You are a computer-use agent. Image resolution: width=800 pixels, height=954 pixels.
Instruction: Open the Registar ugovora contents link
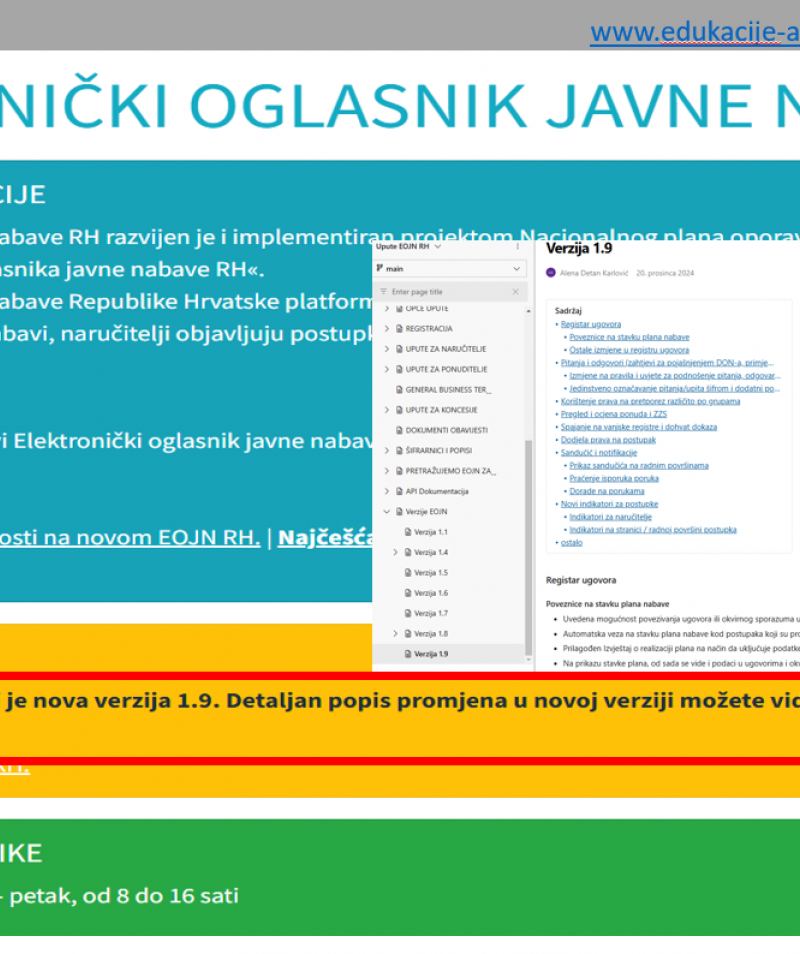[x=591, y=324]
